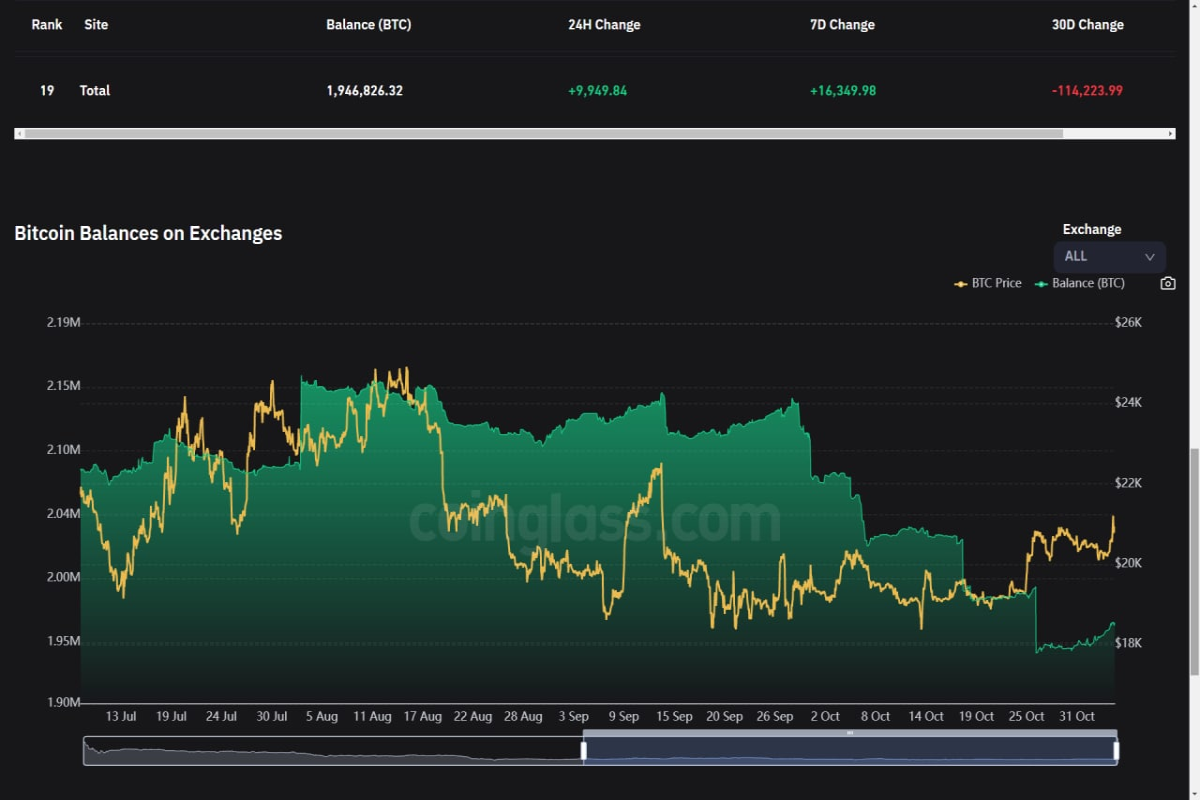Click the vertical page scrollbar thumb
This screenshot has width=1200, height=800.
coord(1194,560)
